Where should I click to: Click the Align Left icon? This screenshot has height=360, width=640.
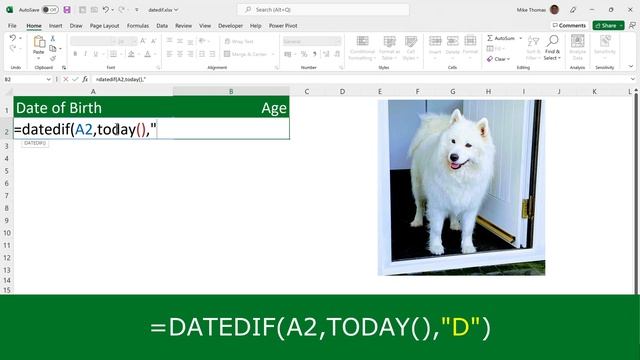pos(169,54)
